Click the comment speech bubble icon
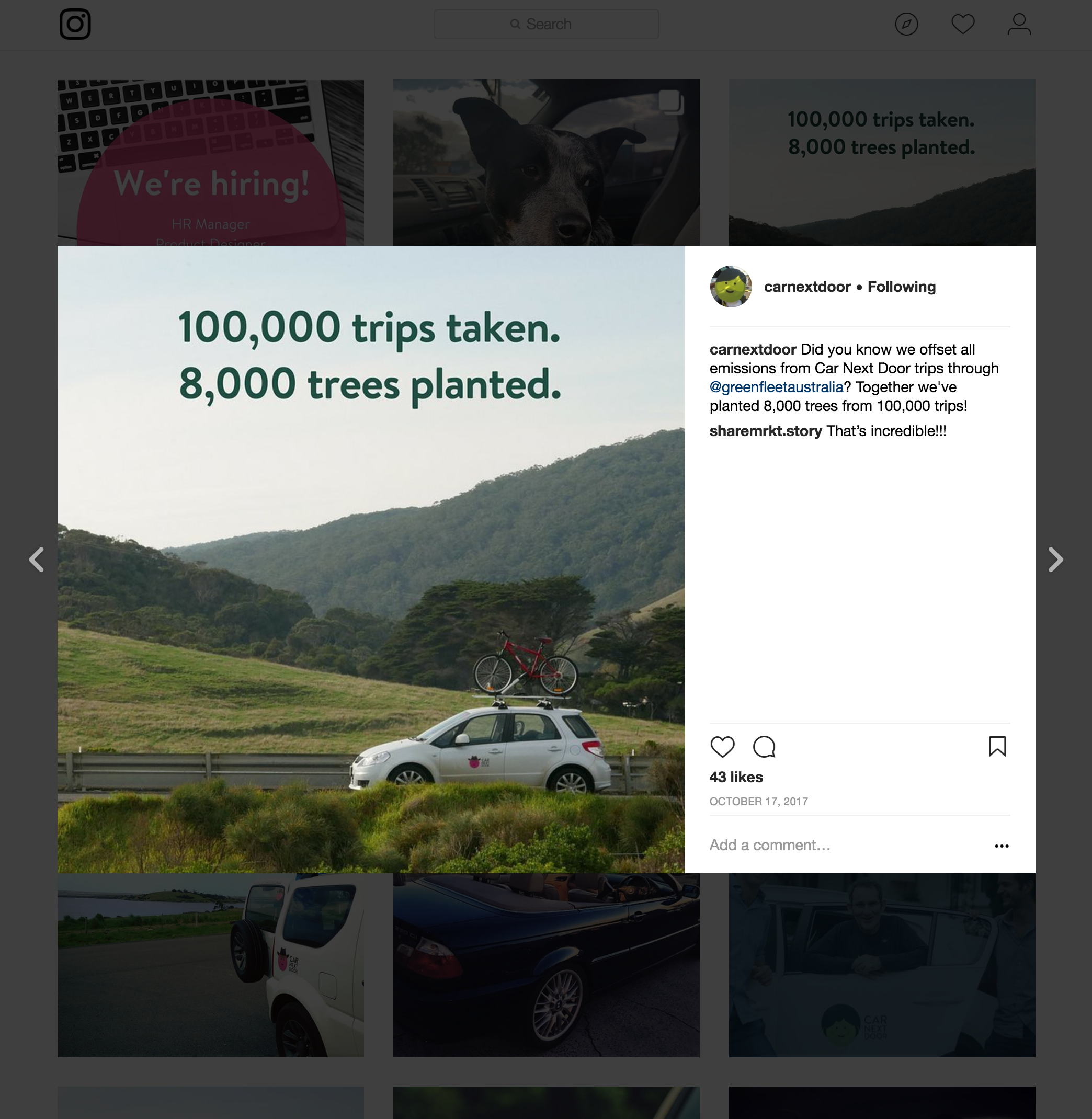Viewport: 1092px width, 1119px height. [764, 747]
